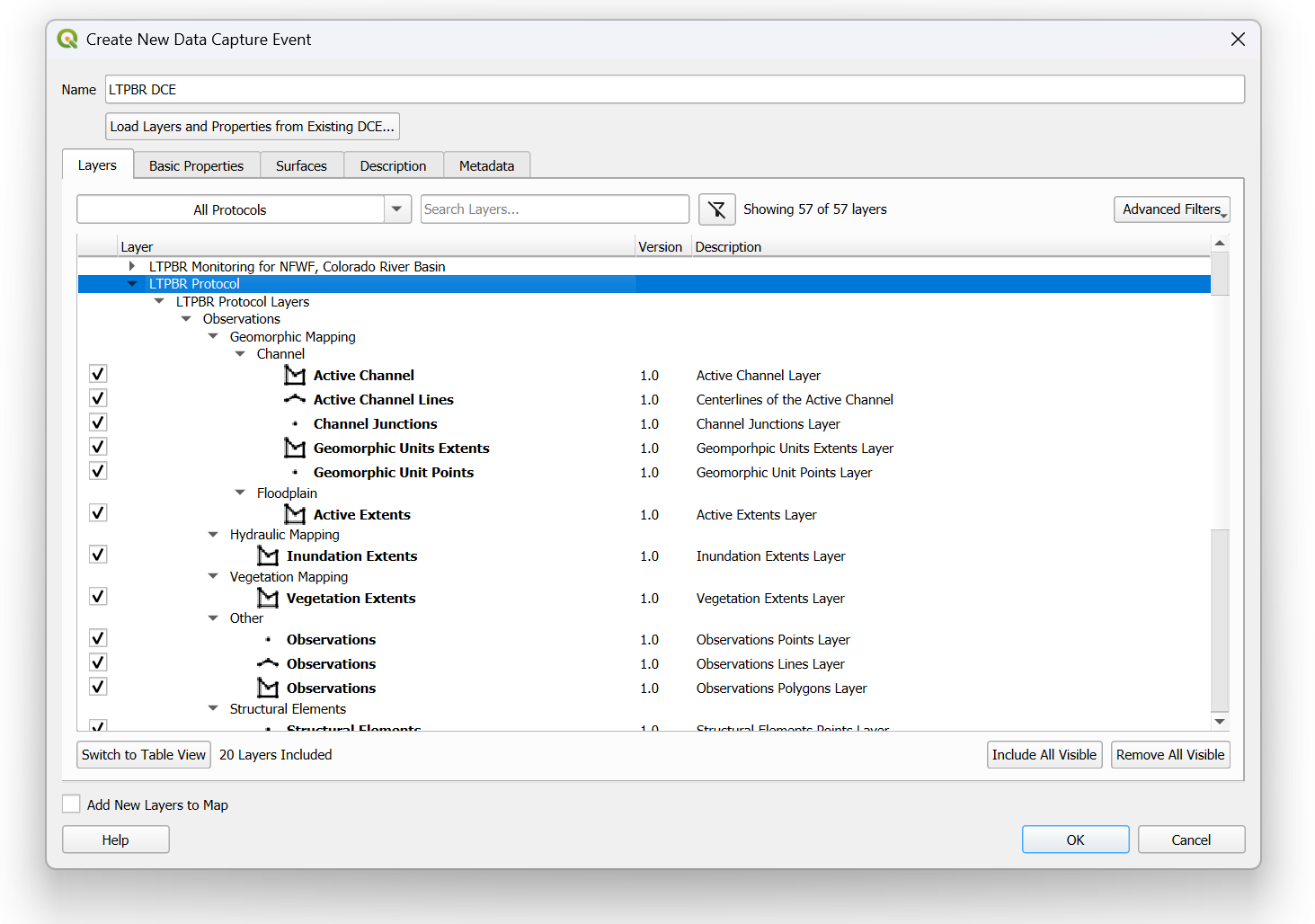Click the Active Channel polygon layer icon
Screen dimensions: 1315x924
295,376
